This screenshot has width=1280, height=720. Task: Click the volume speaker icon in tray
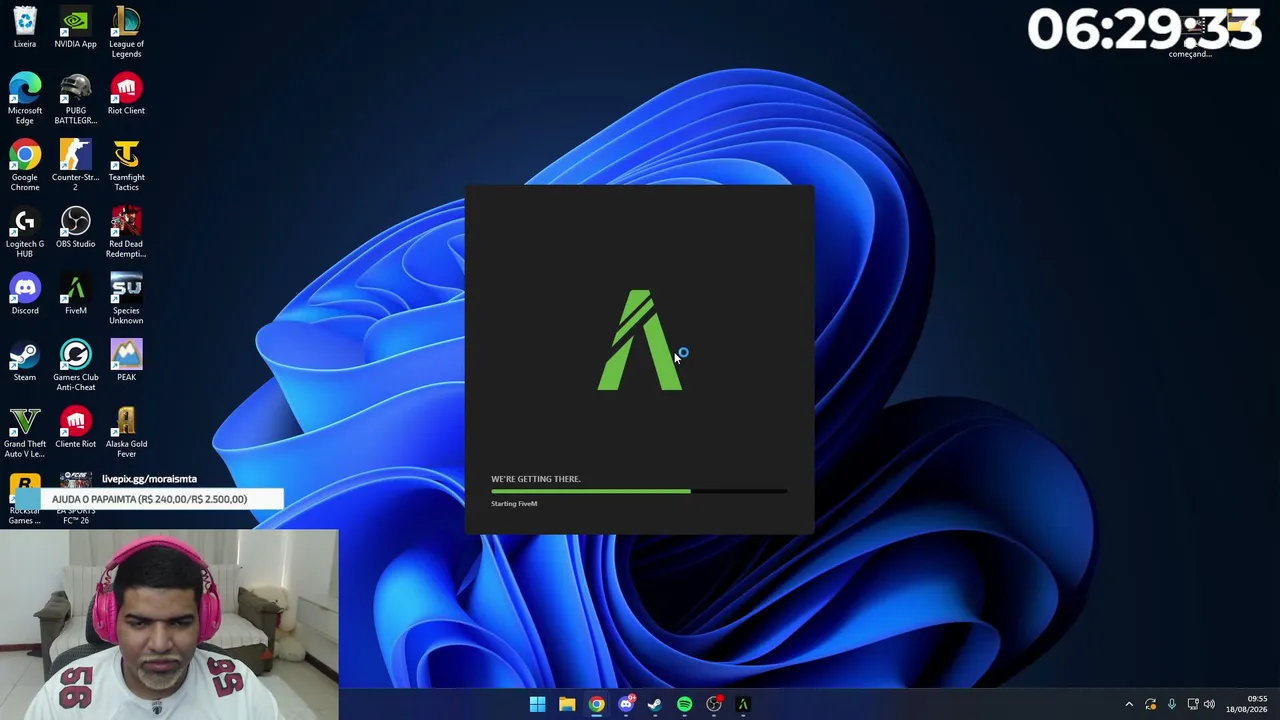[1210, 704]
